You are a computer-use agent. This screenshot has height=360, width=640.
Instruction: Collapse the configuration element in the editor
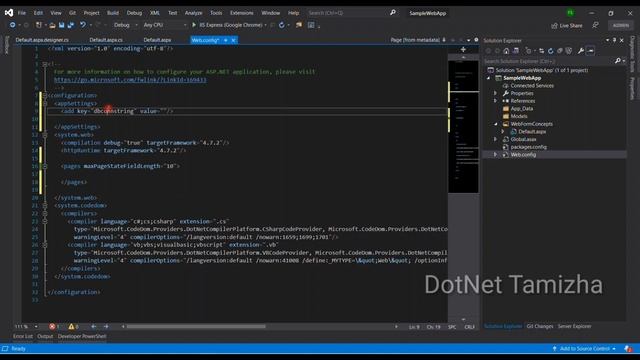(45, 96)
